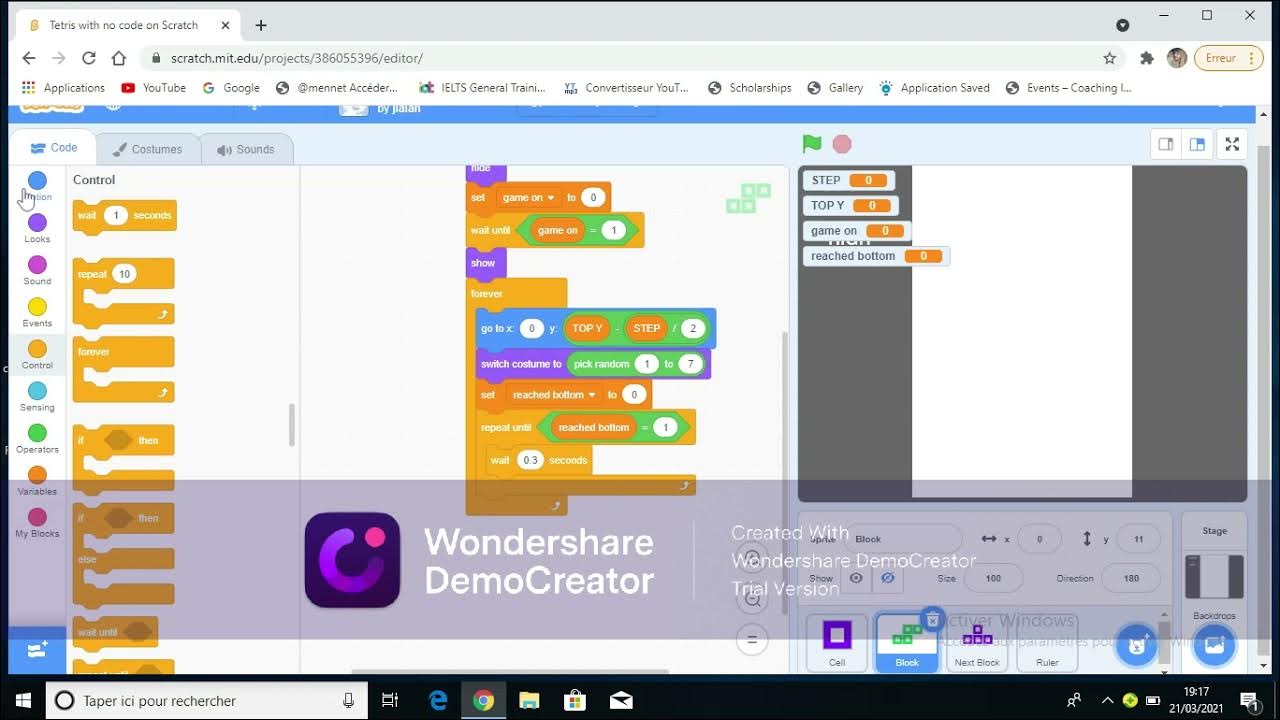1280x720 pixels.
Task: Click the sprite name field Block
Action: [905, 539]
